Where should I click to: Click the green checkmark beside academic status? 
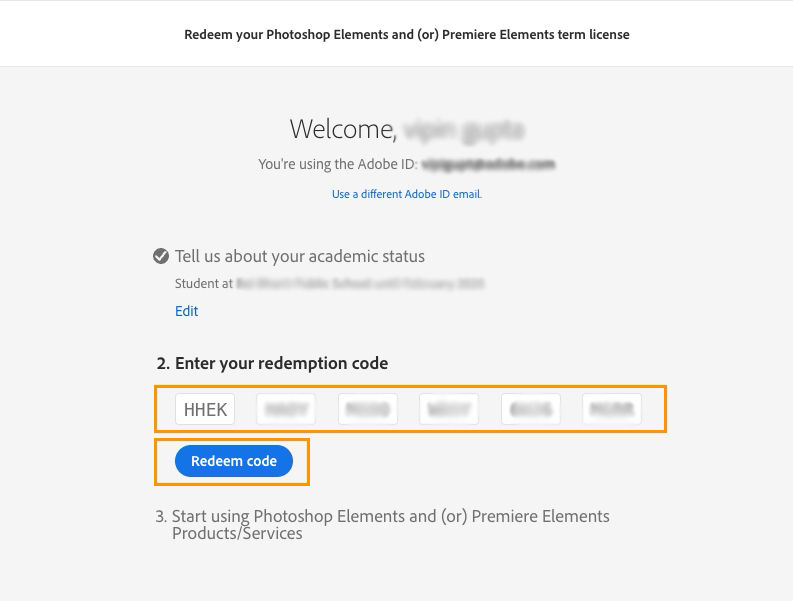point(161,257)
